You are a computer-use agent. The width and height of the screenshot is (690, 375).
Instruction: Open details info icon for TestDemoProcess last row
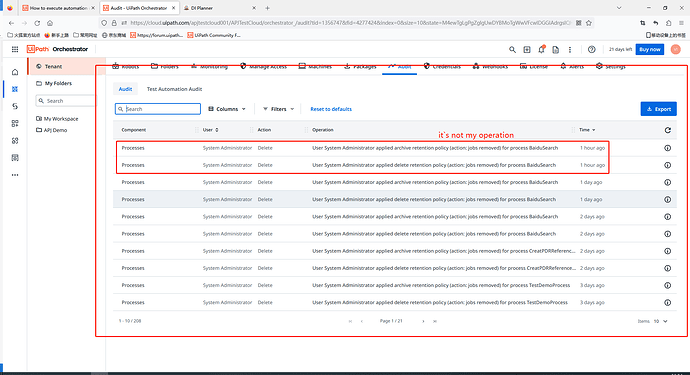pos(668,302)
